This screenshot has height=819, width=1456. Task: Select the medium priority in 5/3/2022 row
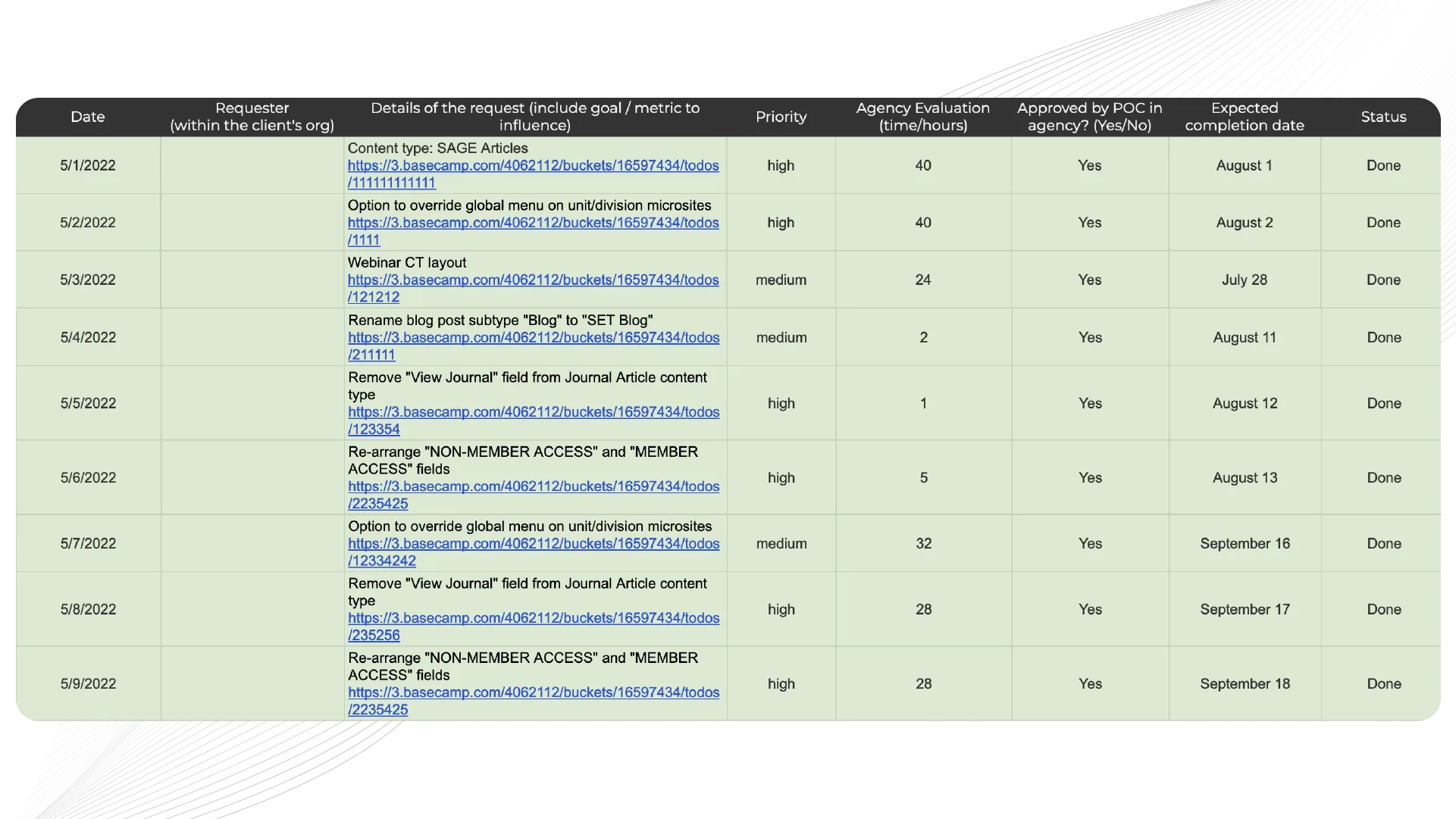pyautogui.click(x=781, y=280)
